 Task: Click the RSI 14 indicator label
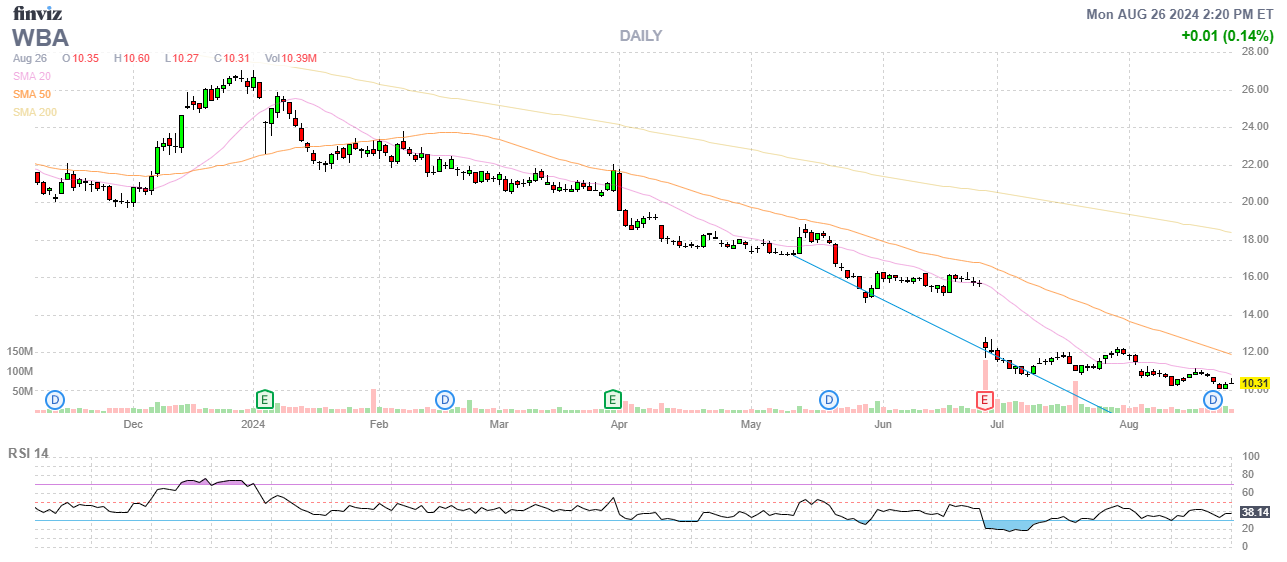pos(28,453)
